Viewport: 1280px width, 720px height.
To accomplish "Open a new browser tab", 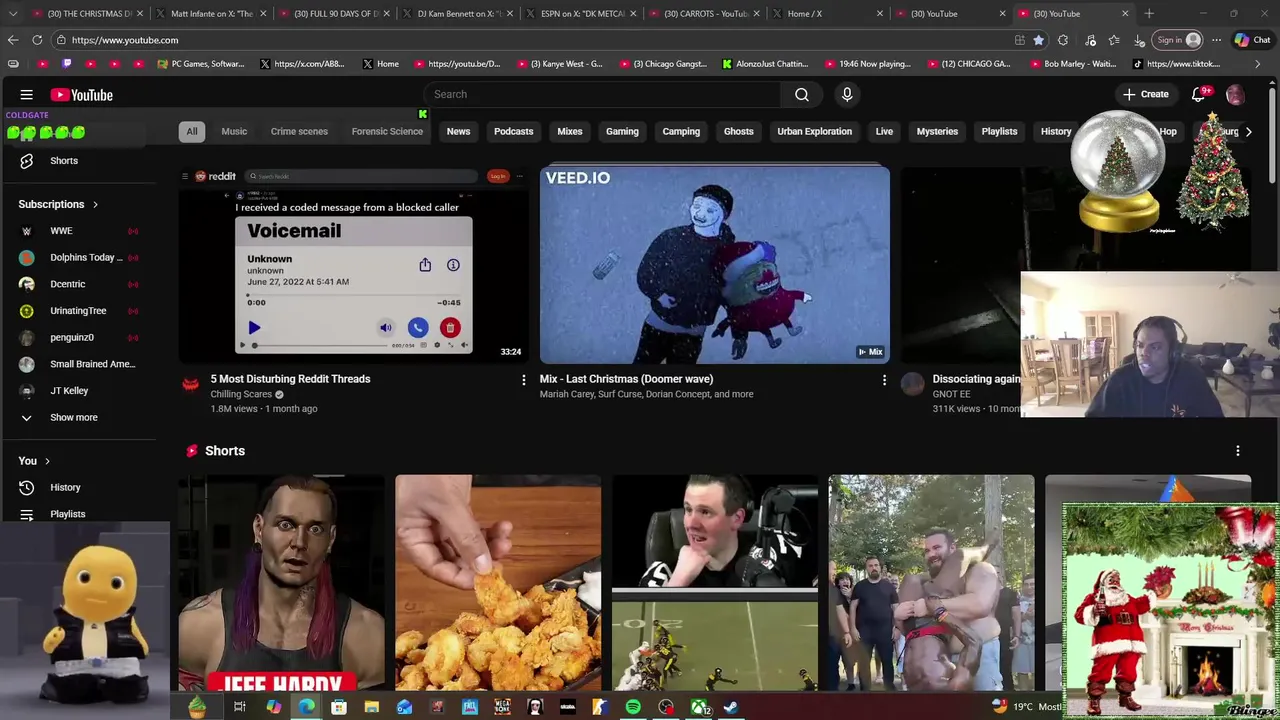I will click(1149, 14).
